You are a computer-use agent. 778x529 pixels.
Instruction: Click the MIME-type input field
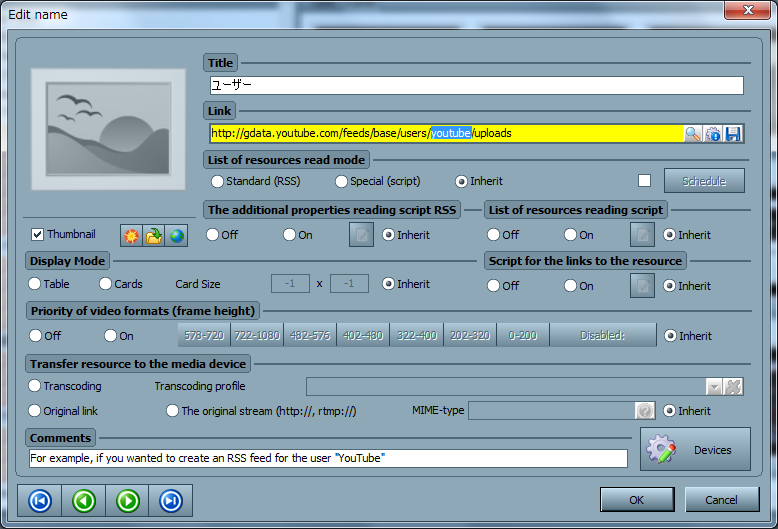click(x=551, y=411)
